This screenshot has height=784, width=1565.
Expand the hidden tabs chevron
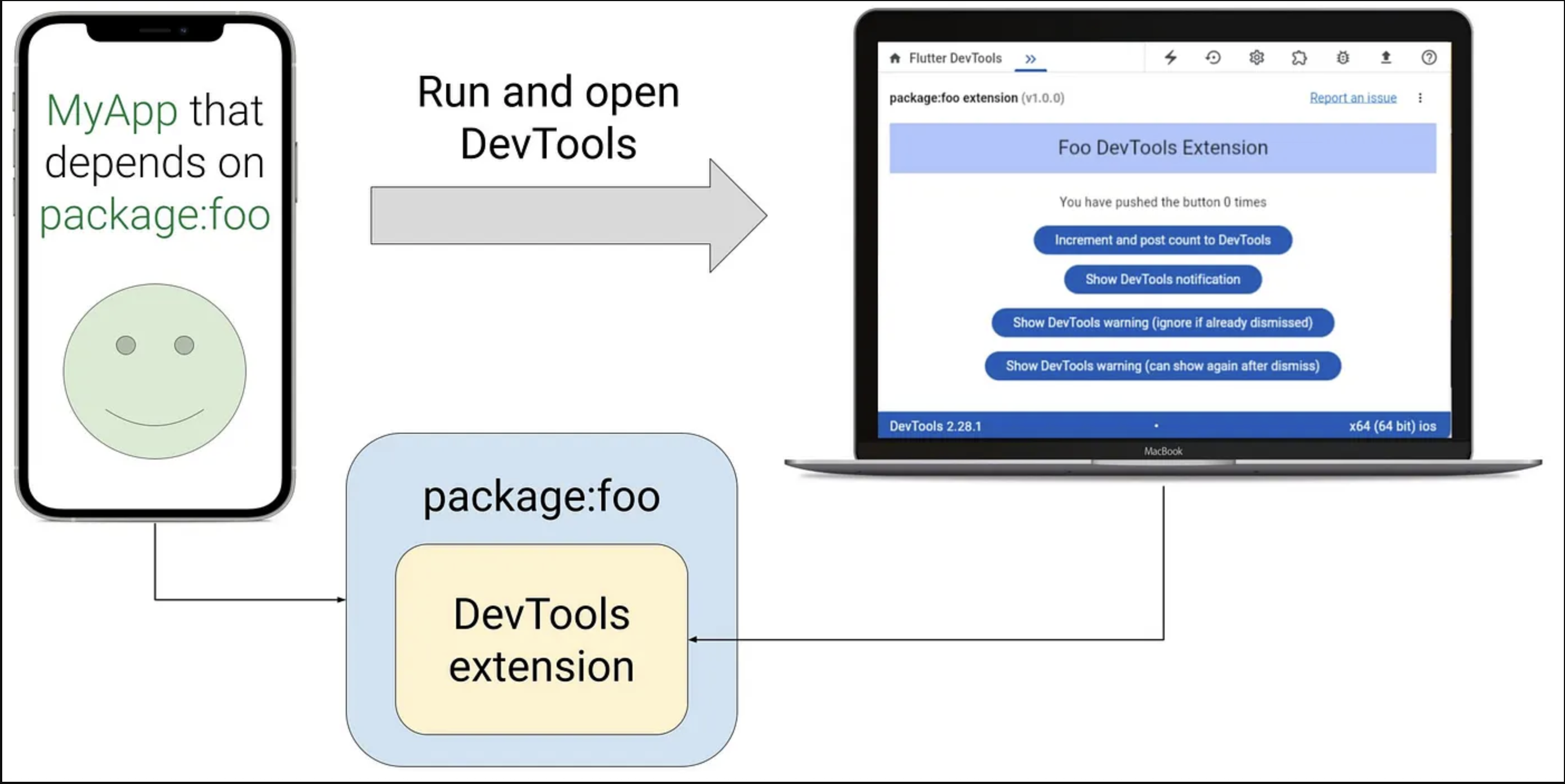coord(1031,57)
